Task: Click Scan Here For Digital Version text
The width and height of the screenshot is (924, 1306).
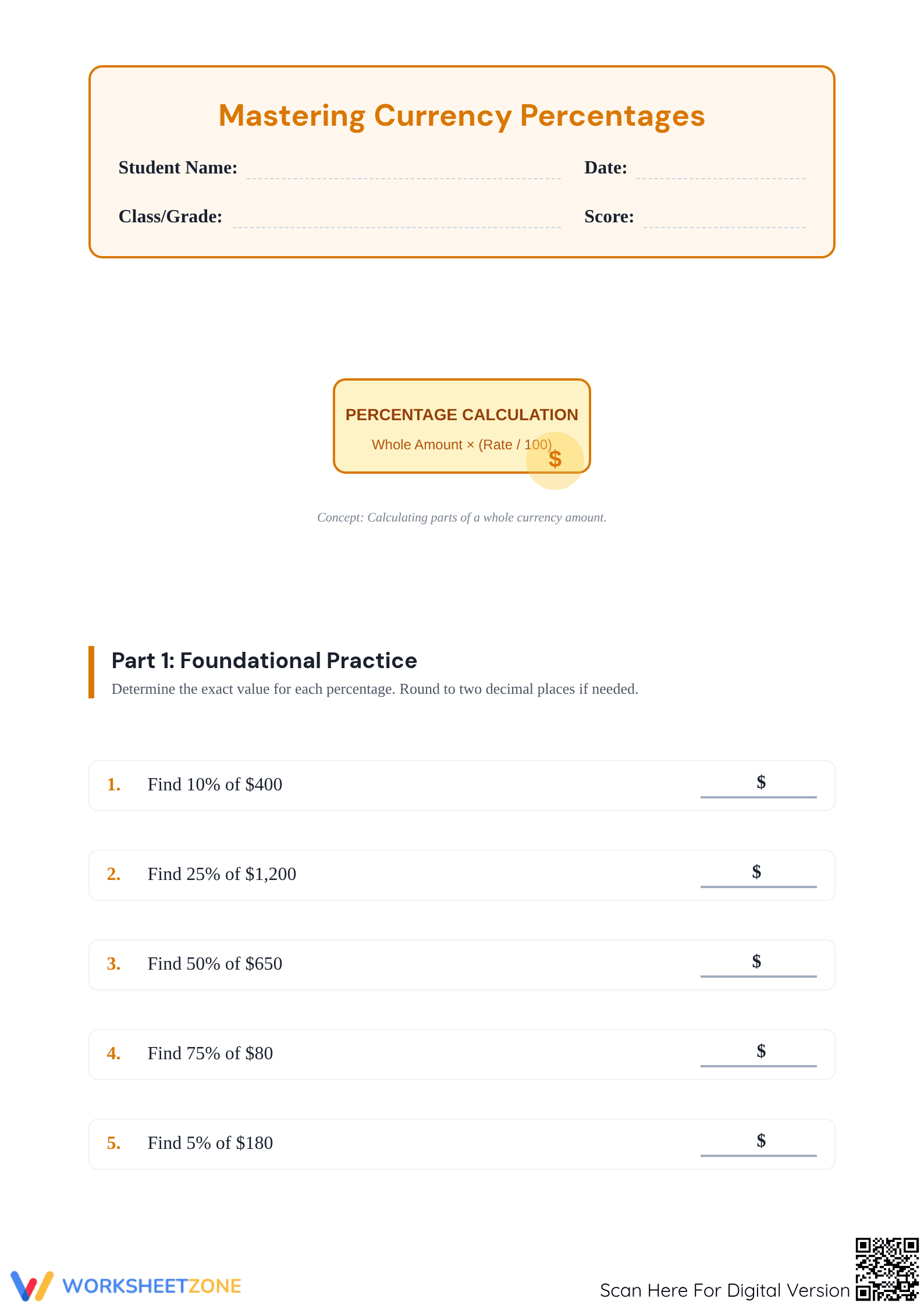Action: 725,1290
